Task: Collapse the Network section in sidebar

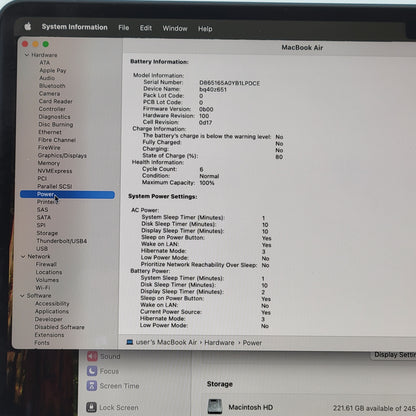Action: coord(23,256)
